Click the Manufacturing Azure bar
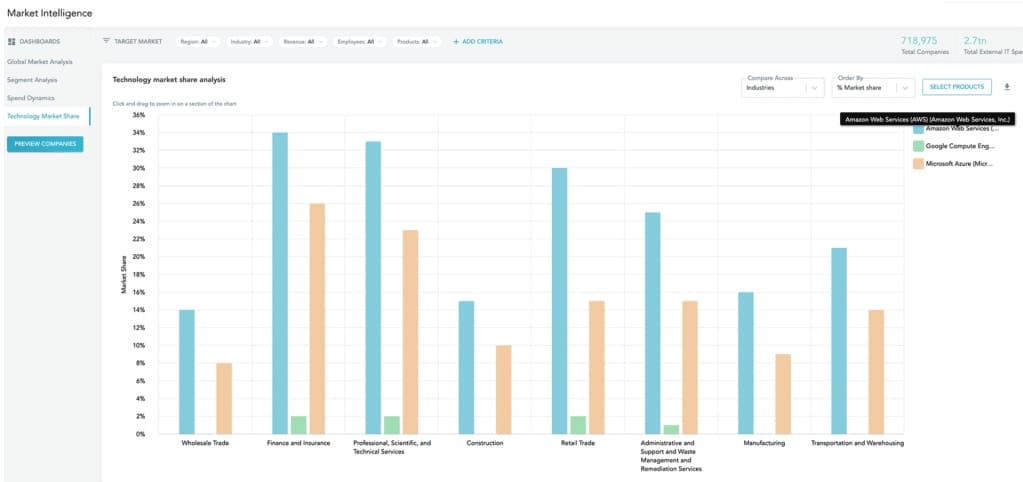Image resolution: width=1023 pixels, height=482 pixels. coord(783,394)
